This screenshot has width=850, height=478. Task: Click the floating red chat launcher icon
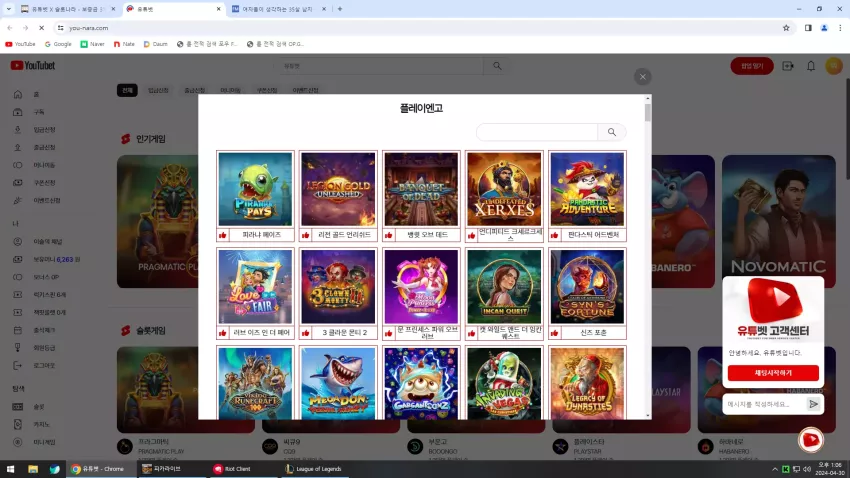[x=810, y=440]
